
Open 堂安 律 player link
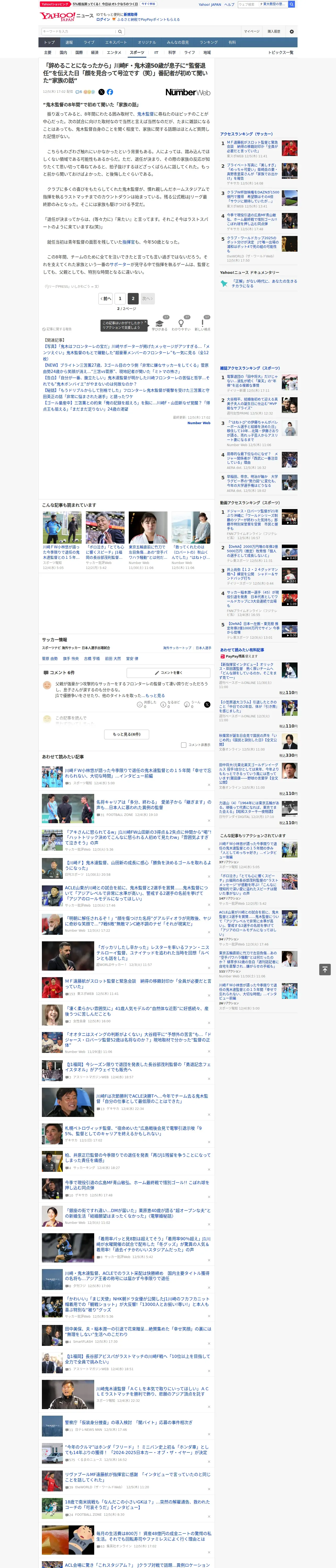[x=132, y=658]
